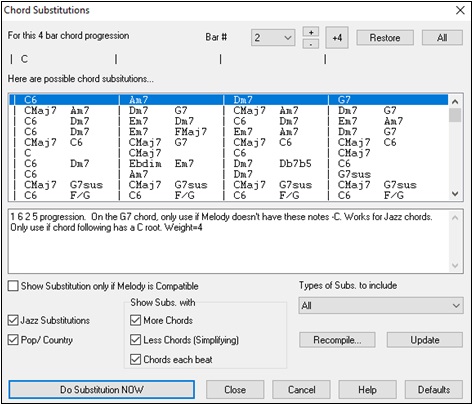Uncheck Pop/ Country checkbox
472x404 pixels.
pos(13,340)
